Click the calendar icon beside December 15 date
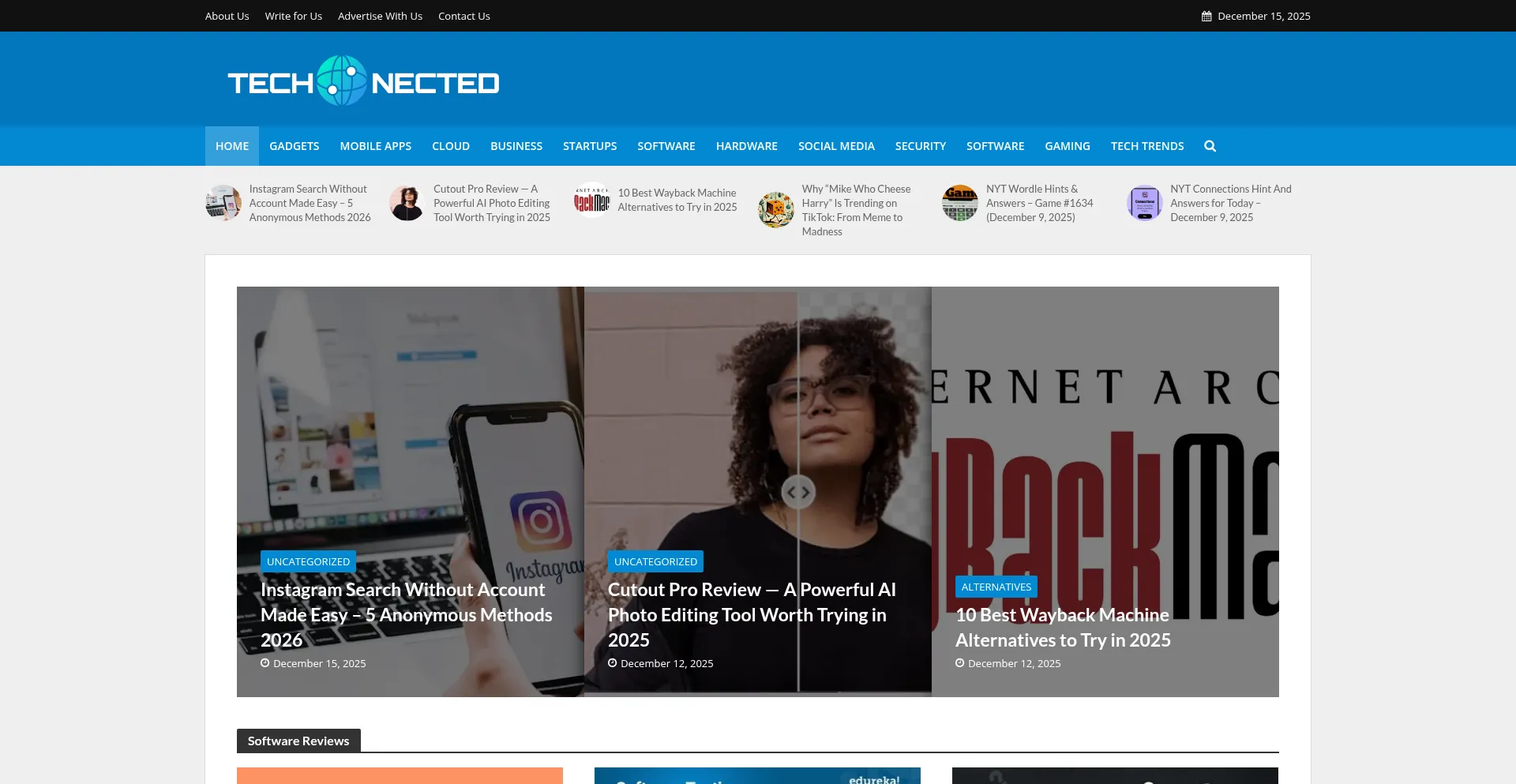 pos(1206,15)
